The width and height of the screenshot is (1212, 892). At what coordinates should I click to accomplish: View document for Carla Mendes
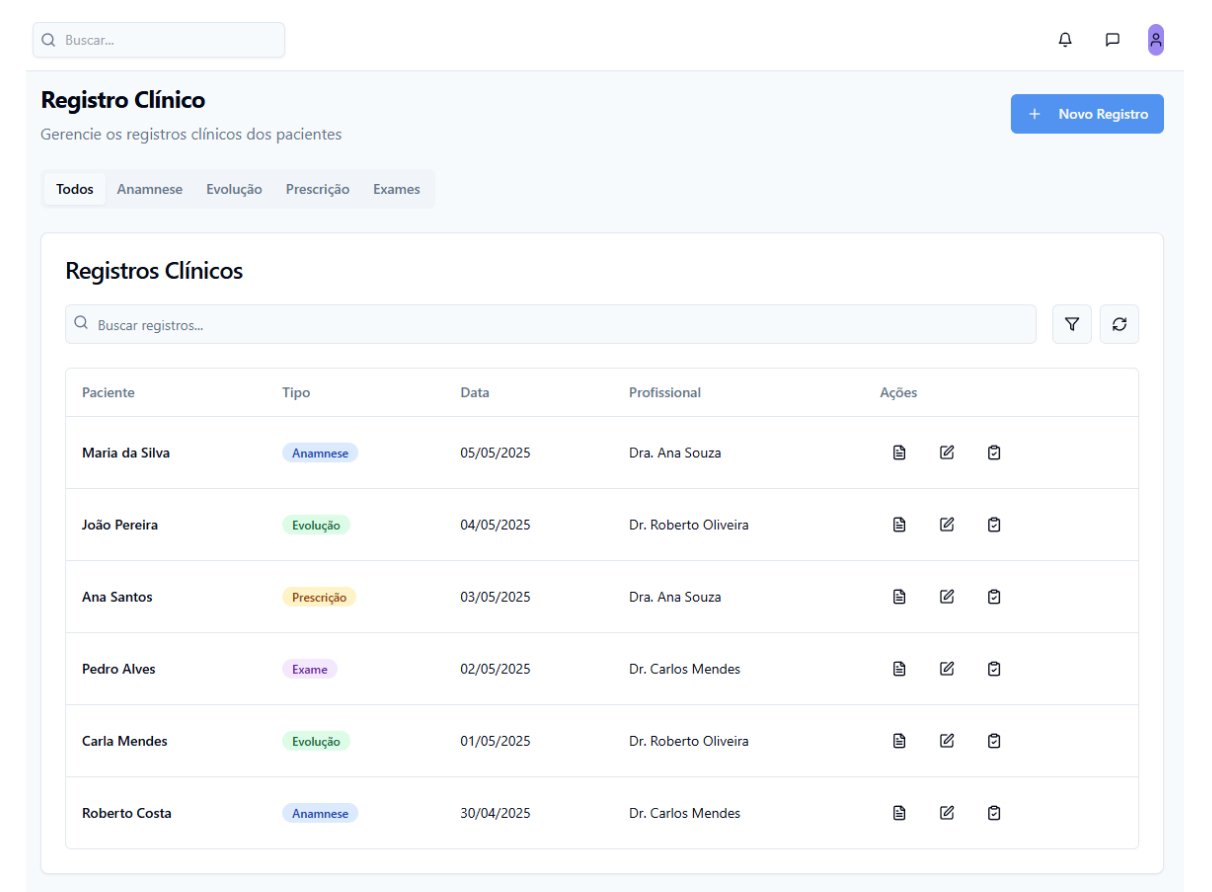[899, 741]
